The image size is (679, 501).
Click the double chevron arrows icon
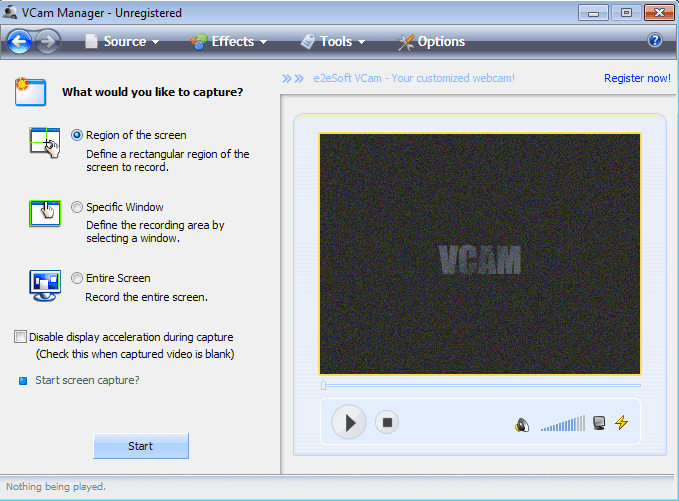coord(293,78)
